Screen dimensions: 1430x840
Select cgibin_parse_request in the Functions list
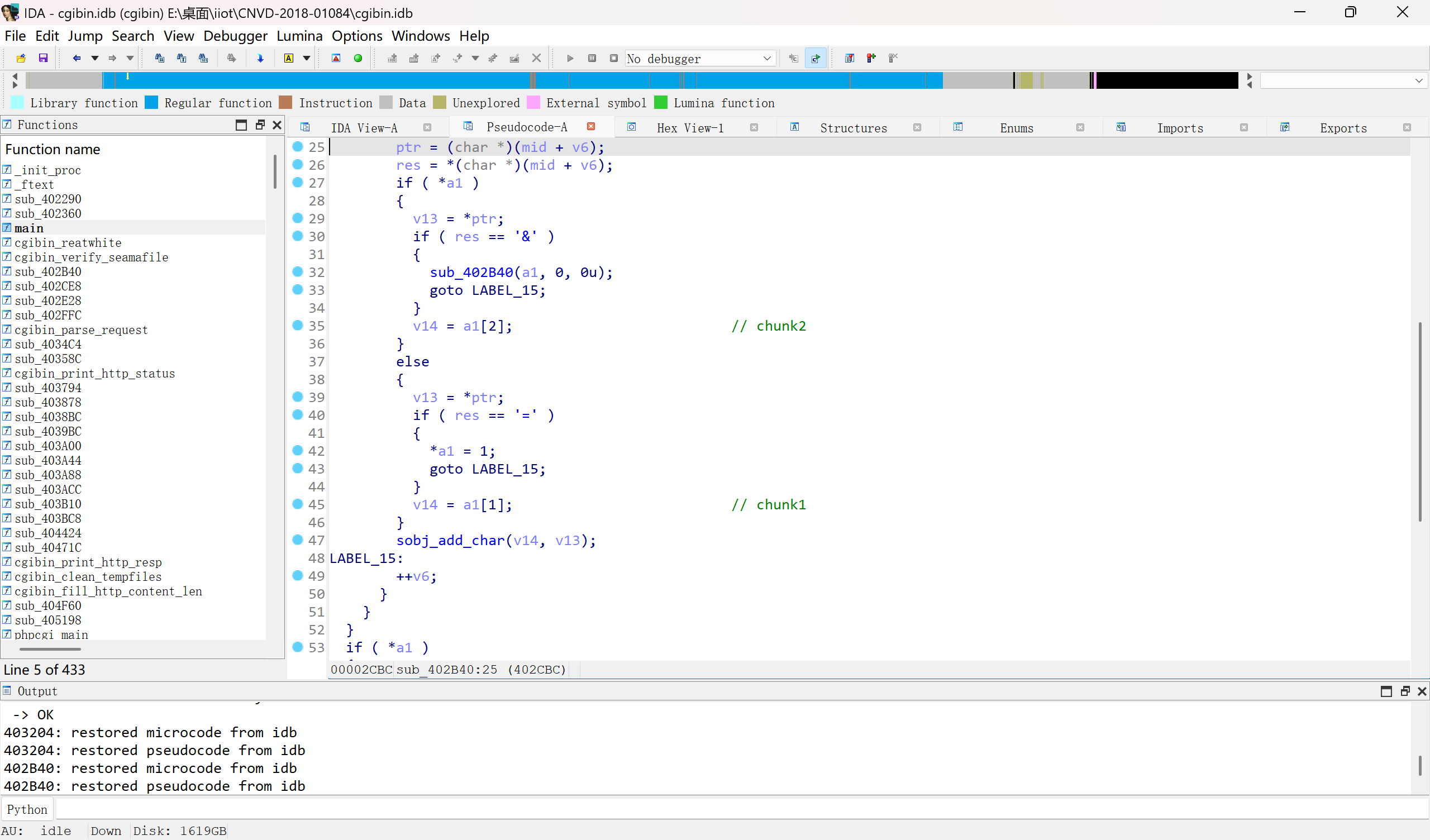(x=81, y=330)
